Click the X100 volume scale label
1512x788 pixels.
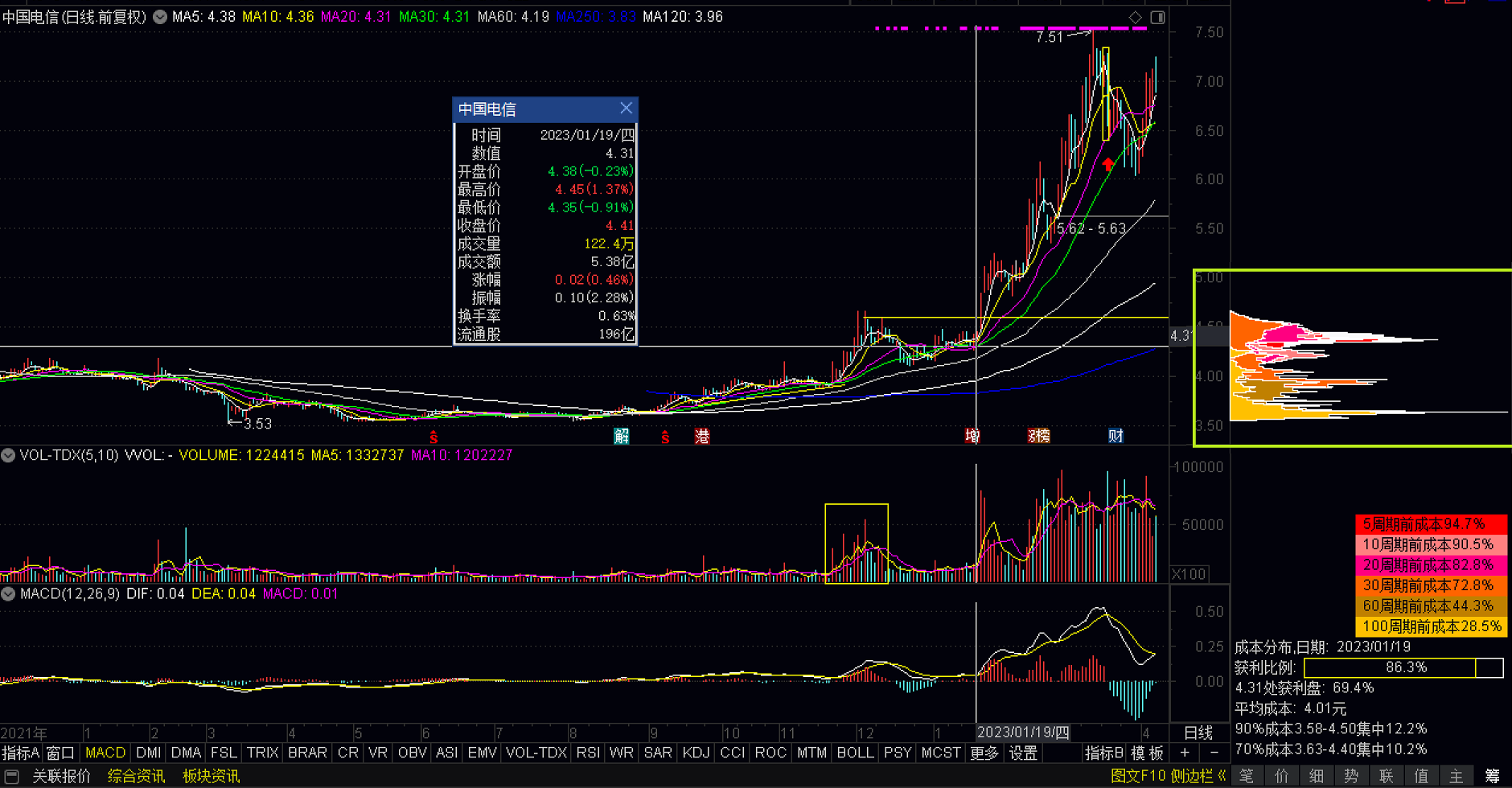pyautogui.click(x=1189, y=573)
